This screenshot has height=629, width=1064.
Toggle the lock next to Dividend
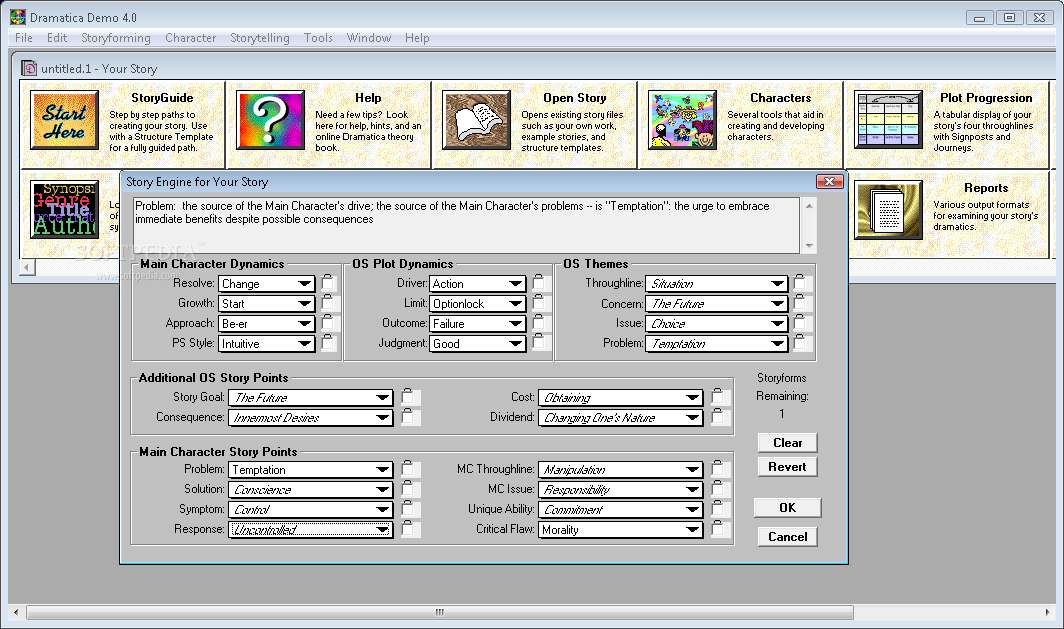pos(717,417)
